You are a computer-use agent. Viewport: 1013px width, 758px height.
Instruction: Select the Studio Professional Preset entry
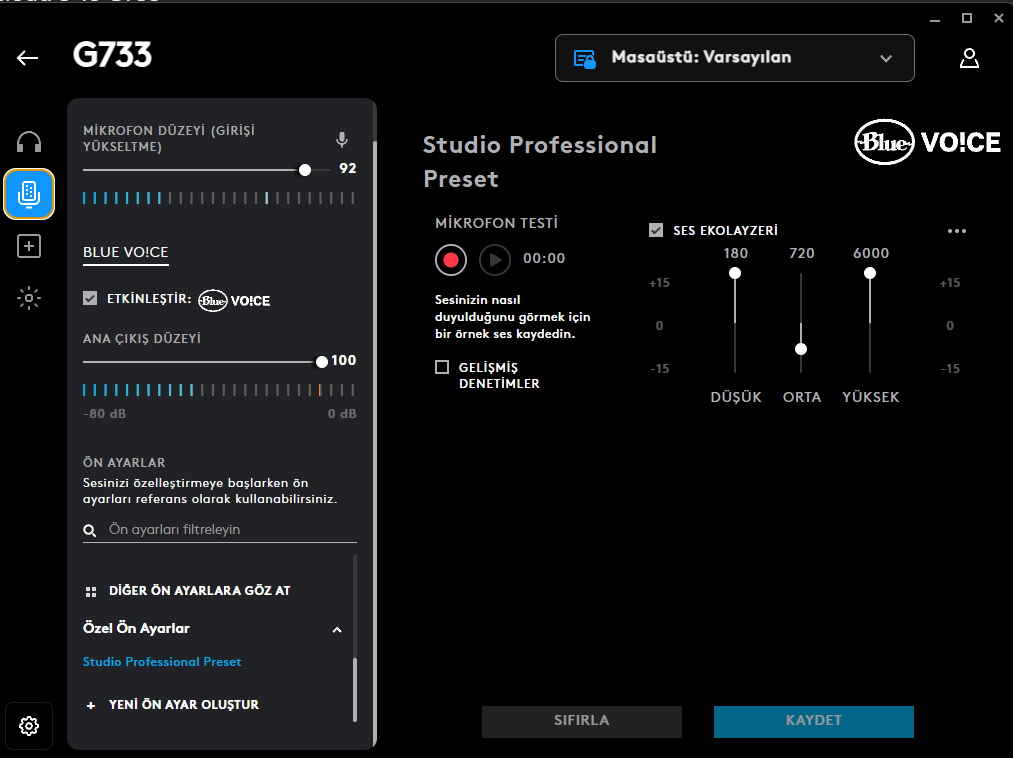(162, 662)
